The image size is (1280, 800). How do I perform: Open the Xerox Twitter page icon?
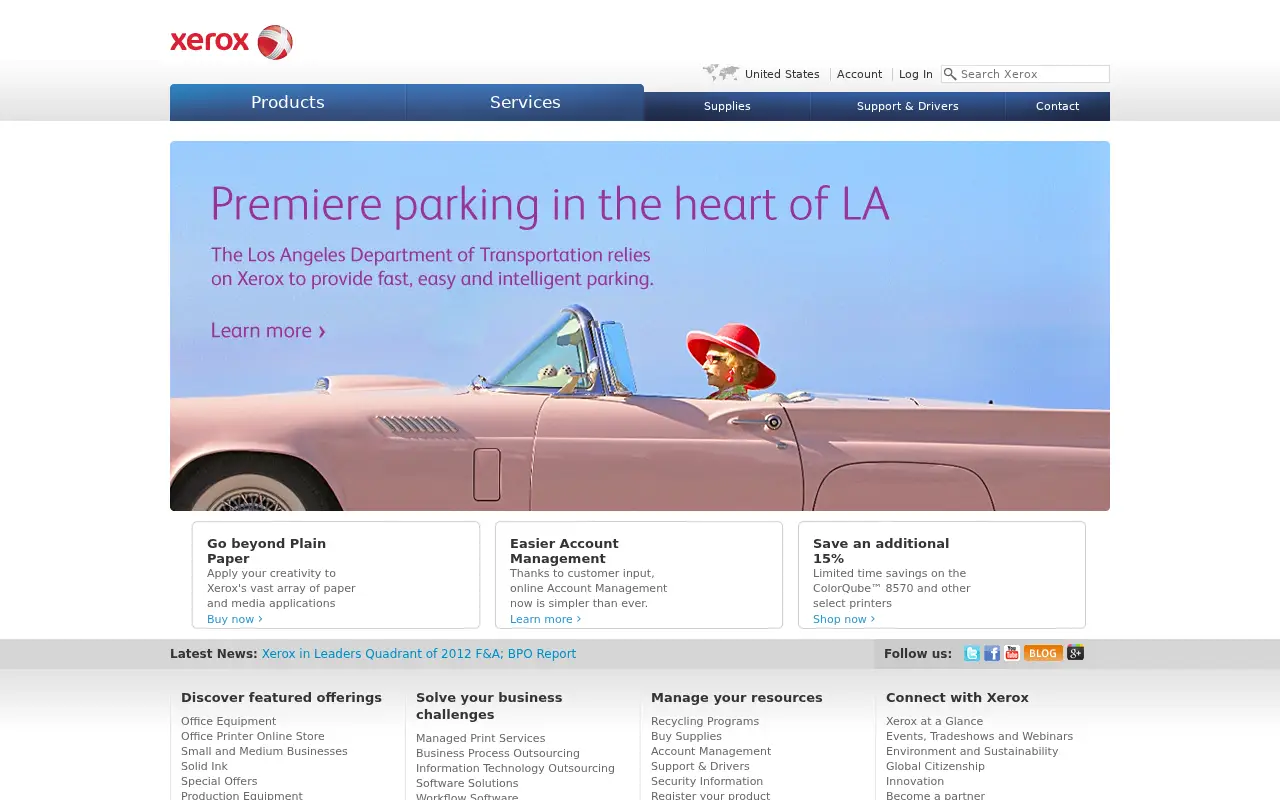click(x=972, y=653)
